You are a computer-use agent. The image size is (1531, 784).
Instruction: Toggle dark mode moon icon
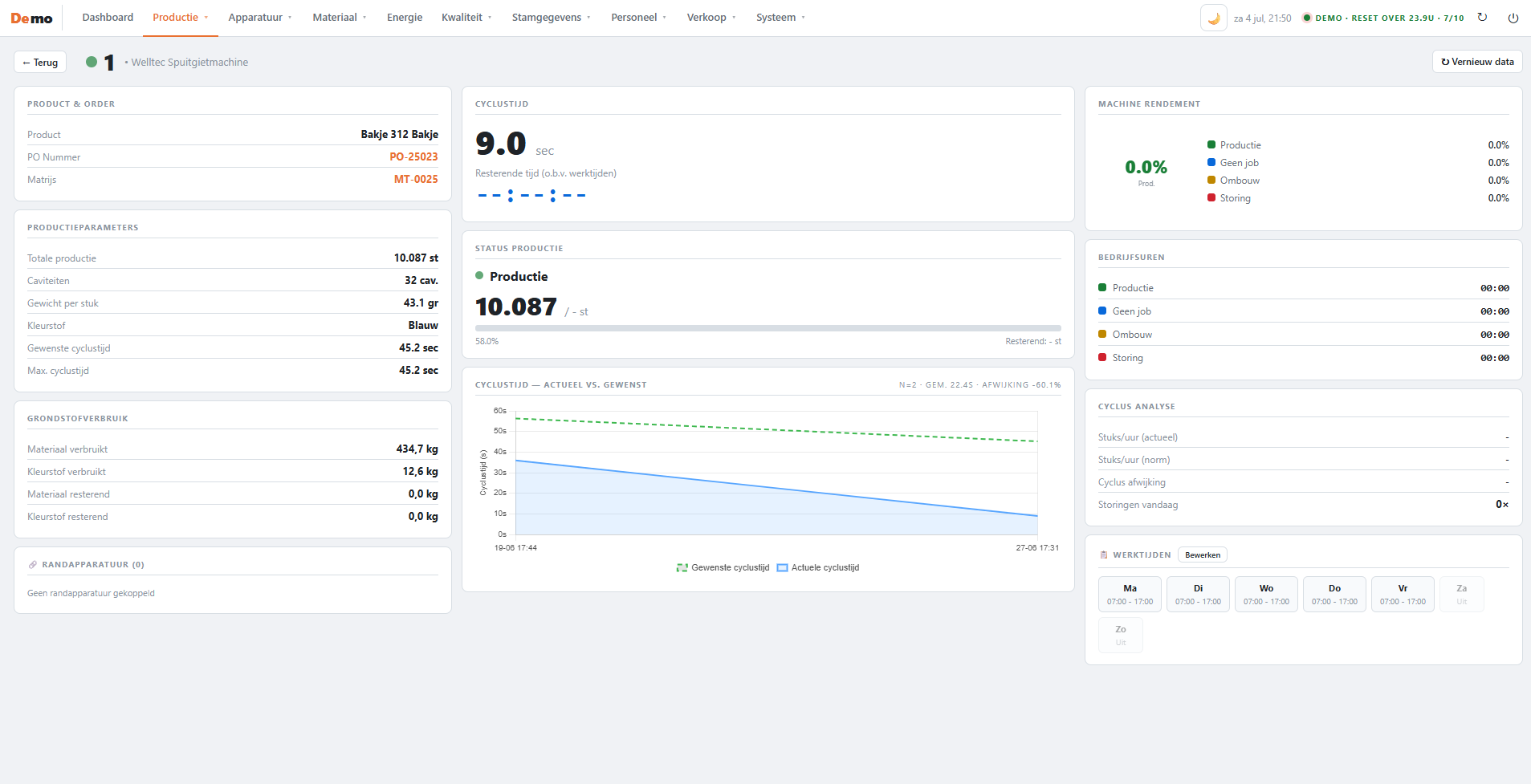1213,18
